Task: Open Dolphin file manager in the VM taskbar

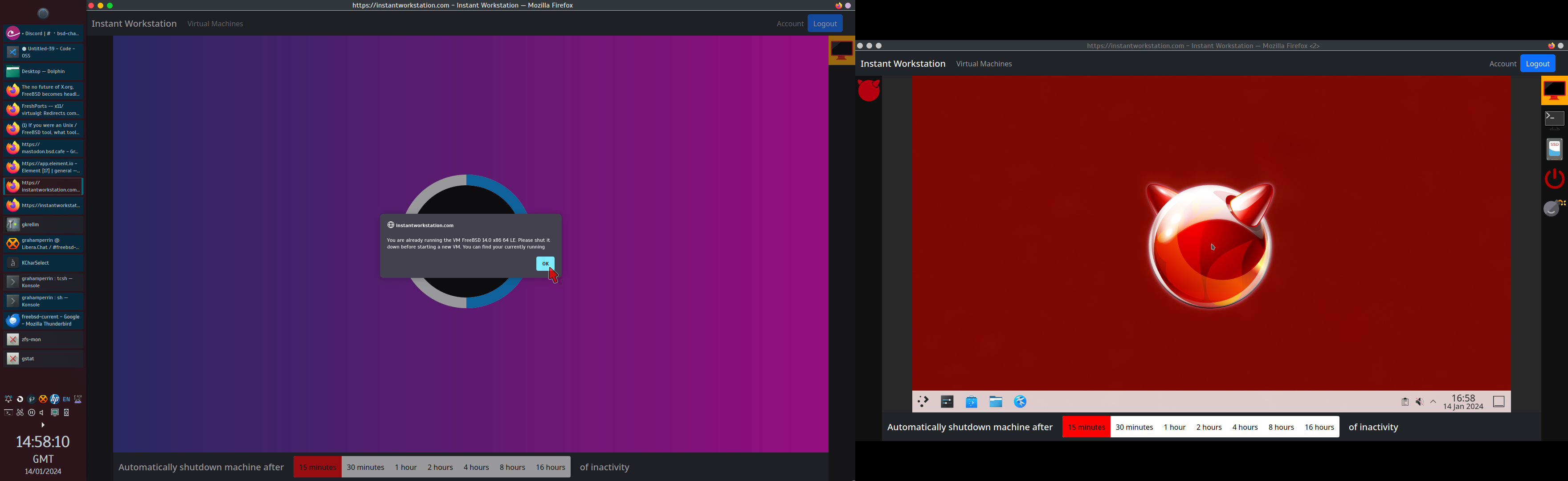Action: (996, 402)
